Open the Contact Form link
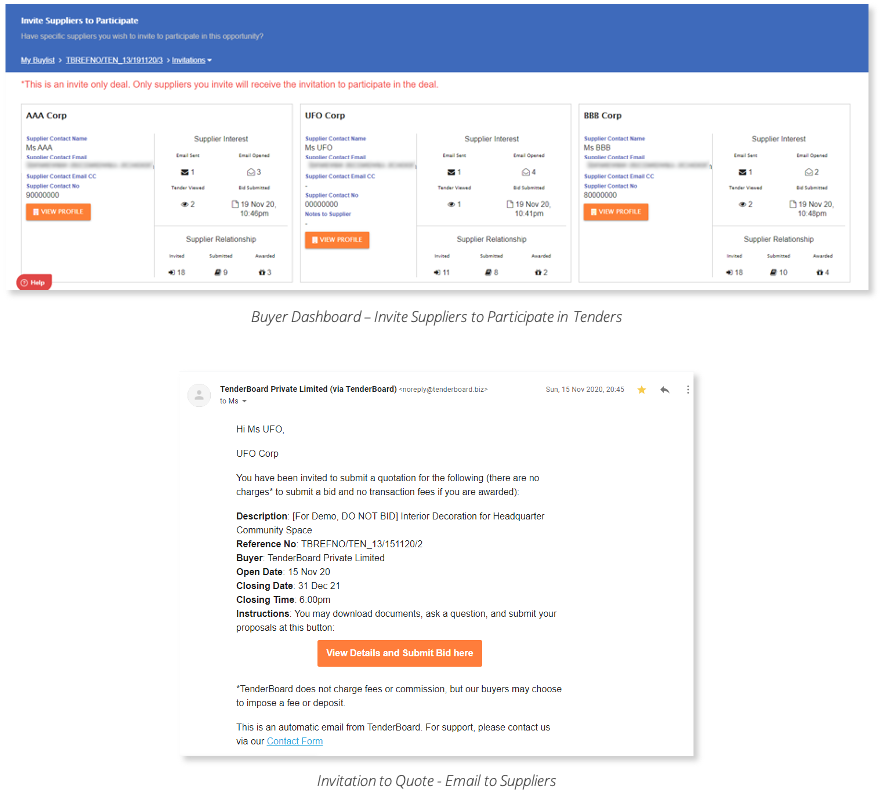The image size is (883, 800). [295, 741]
